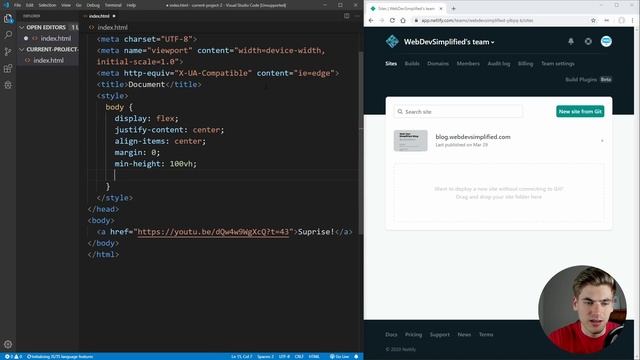Switch to Netlify Builds tab
The height and width of the screenshot is (360, 640).
[x=412, y=64]
